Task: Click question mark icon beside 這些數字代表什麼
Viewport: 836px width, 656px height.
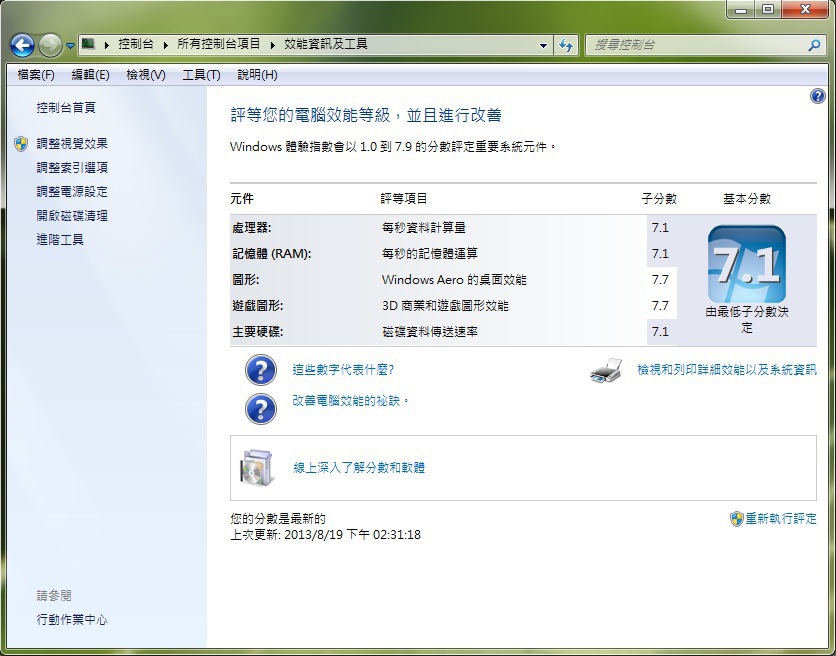Action: point(261,370)
